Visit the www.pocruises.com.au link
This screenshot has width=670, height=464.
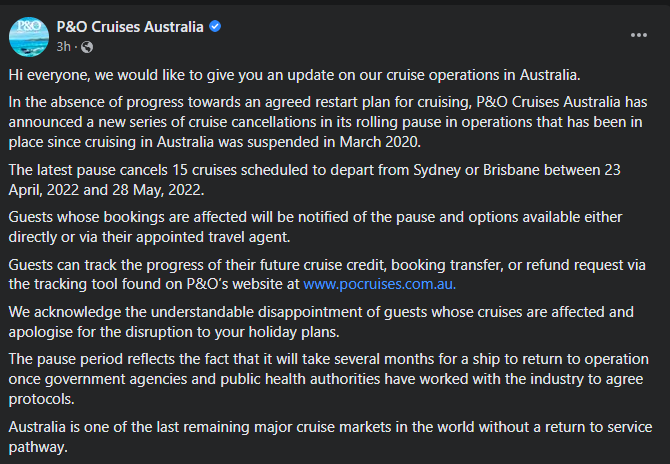click(379, 284)
